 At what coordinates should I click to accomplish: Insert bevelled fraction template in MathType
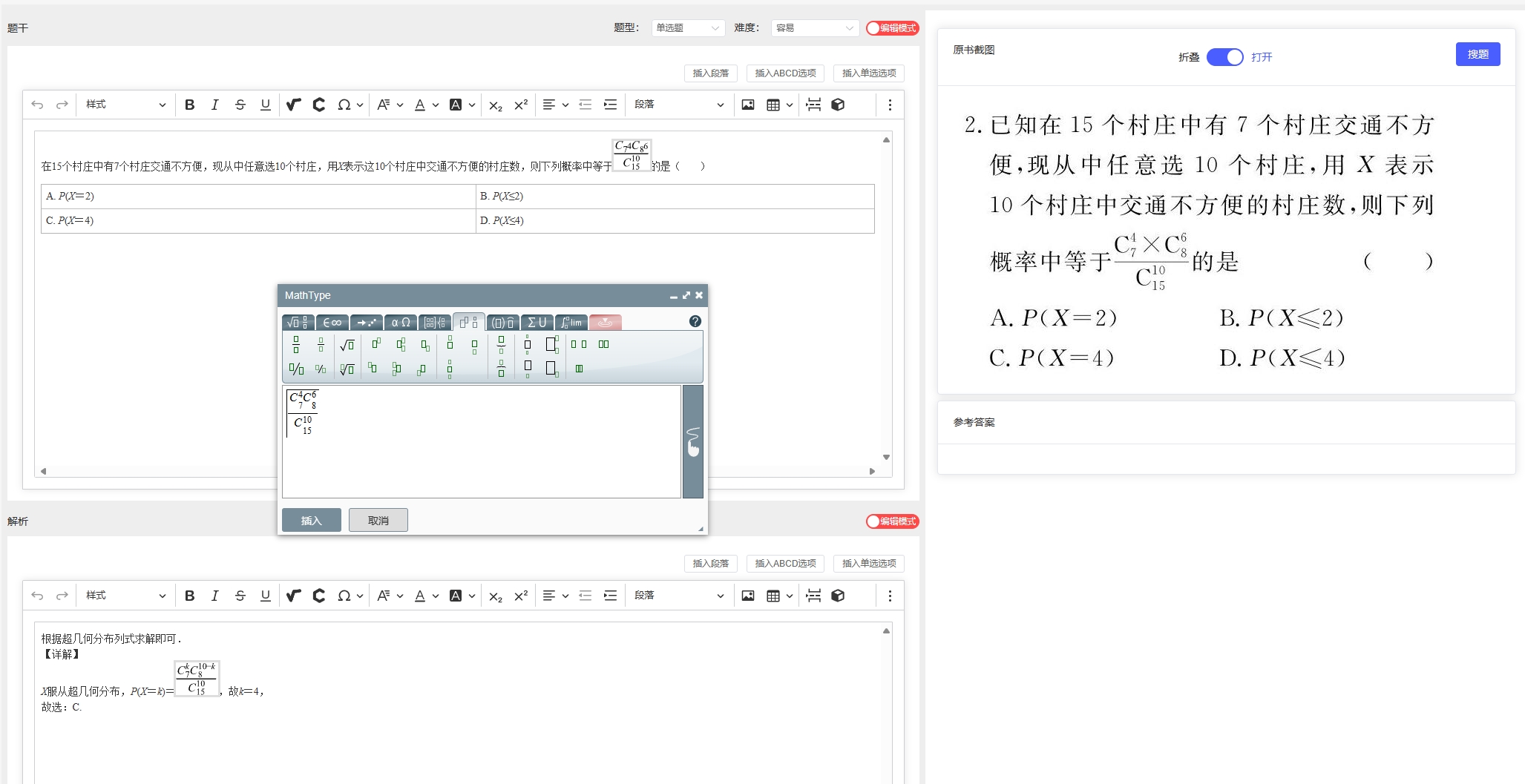pyautogui.click(x=296, y=369)
